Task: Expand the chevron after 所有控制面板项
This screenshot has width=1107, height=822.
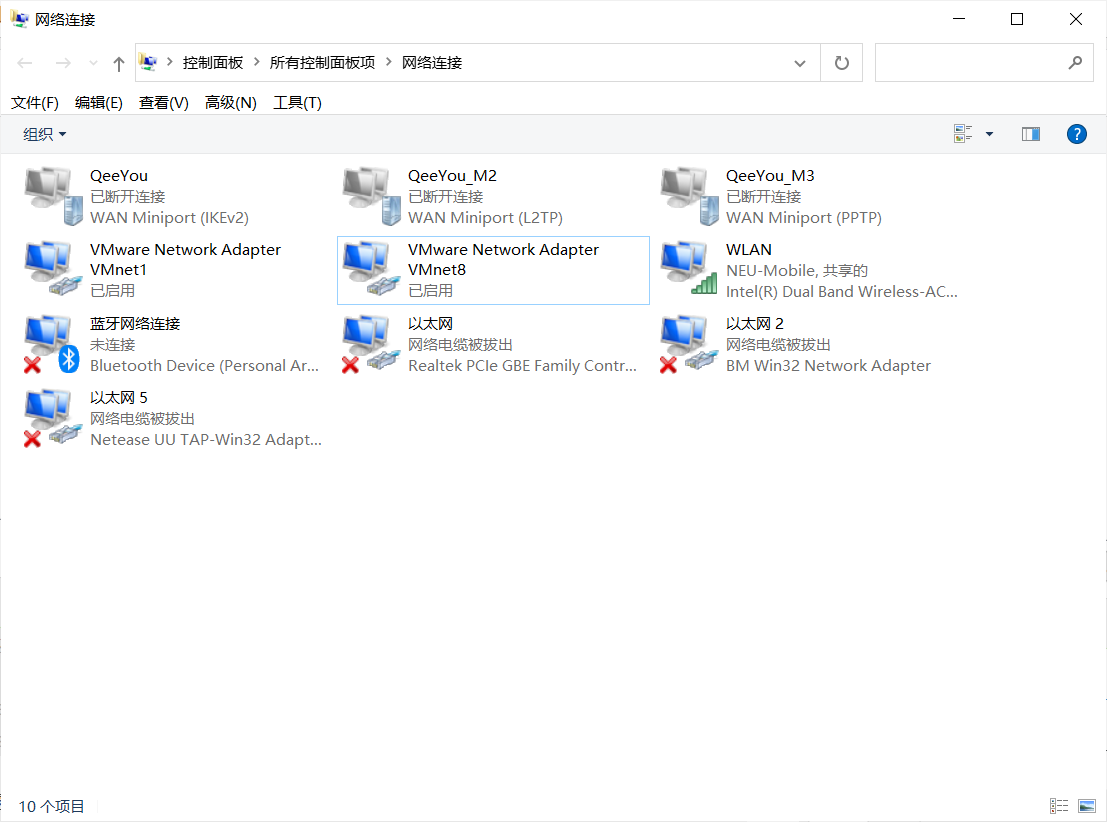Action: click(388, 62)
